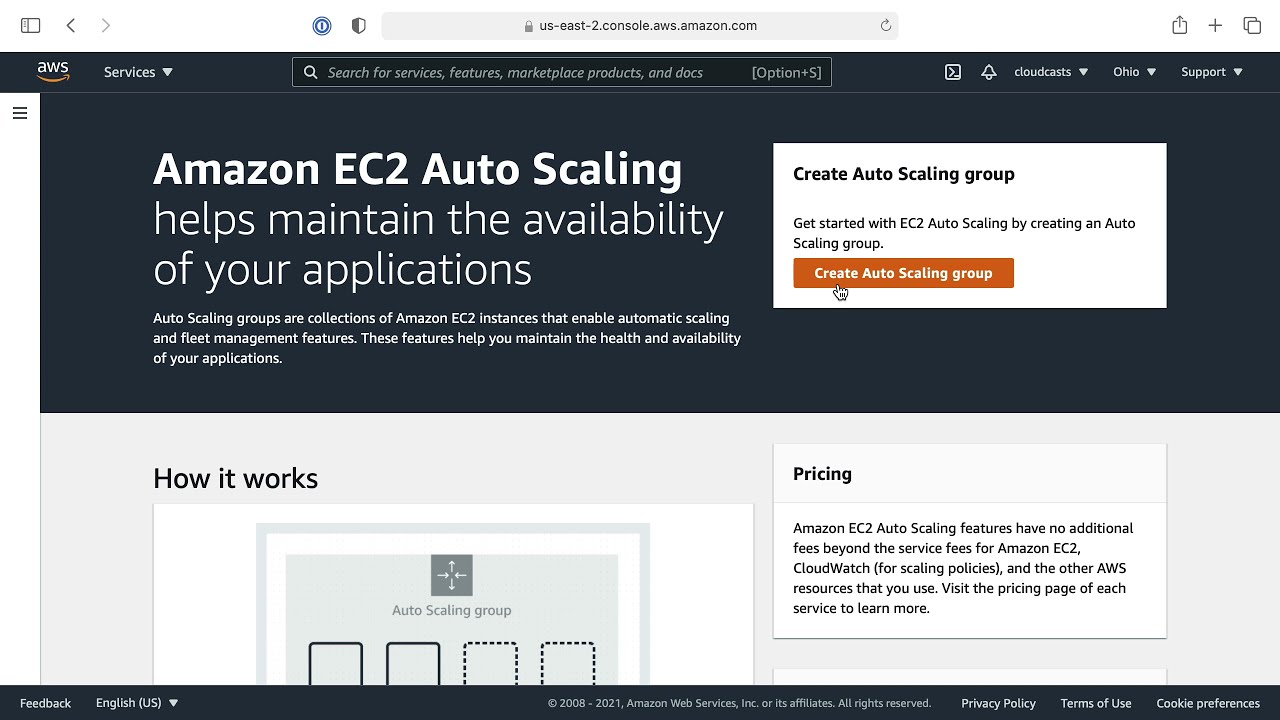Go back with the browser back arrow
Viewport: 1280px width, 720px height.
[x=70, y=26]
